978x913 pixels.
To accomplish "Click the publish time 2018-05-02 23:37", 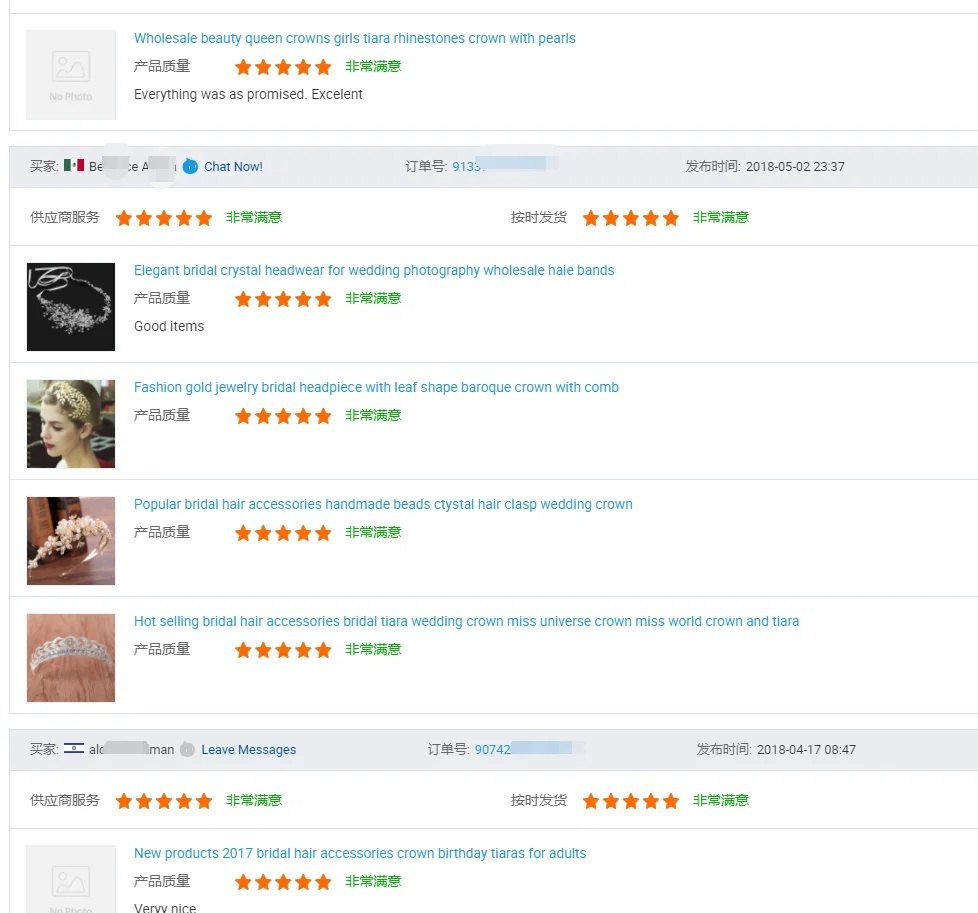I will coord(795,167).
